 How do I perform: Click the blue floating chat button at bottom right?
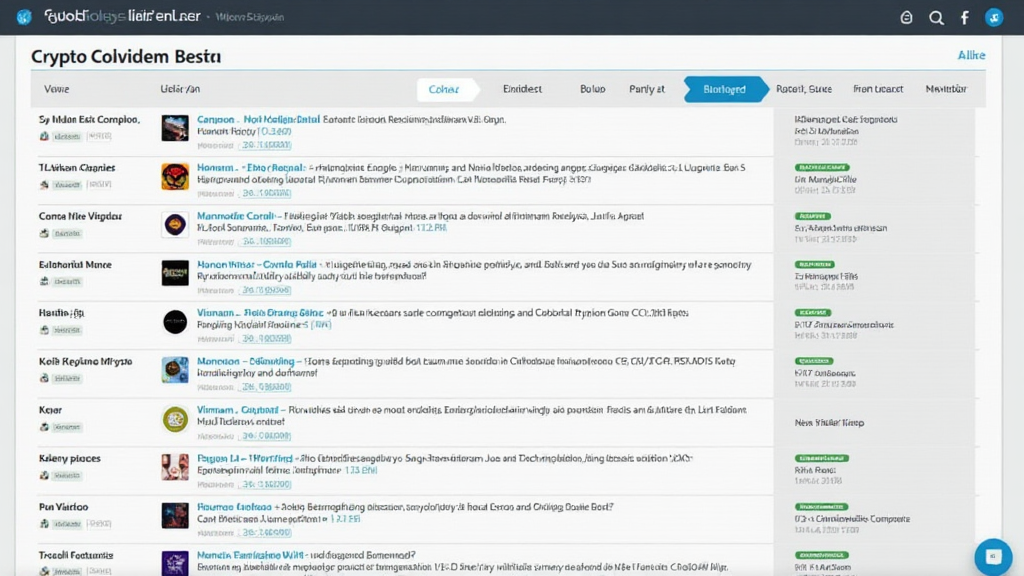click(x=993, y=557)
